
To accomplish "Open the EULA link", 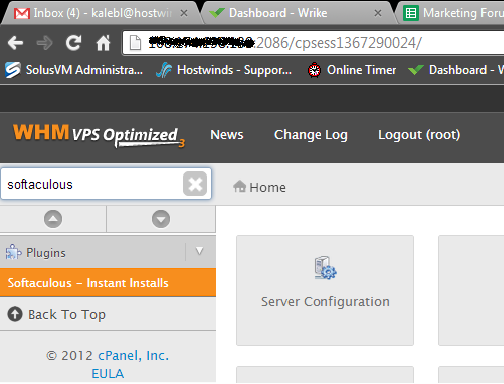I will 108,373.
